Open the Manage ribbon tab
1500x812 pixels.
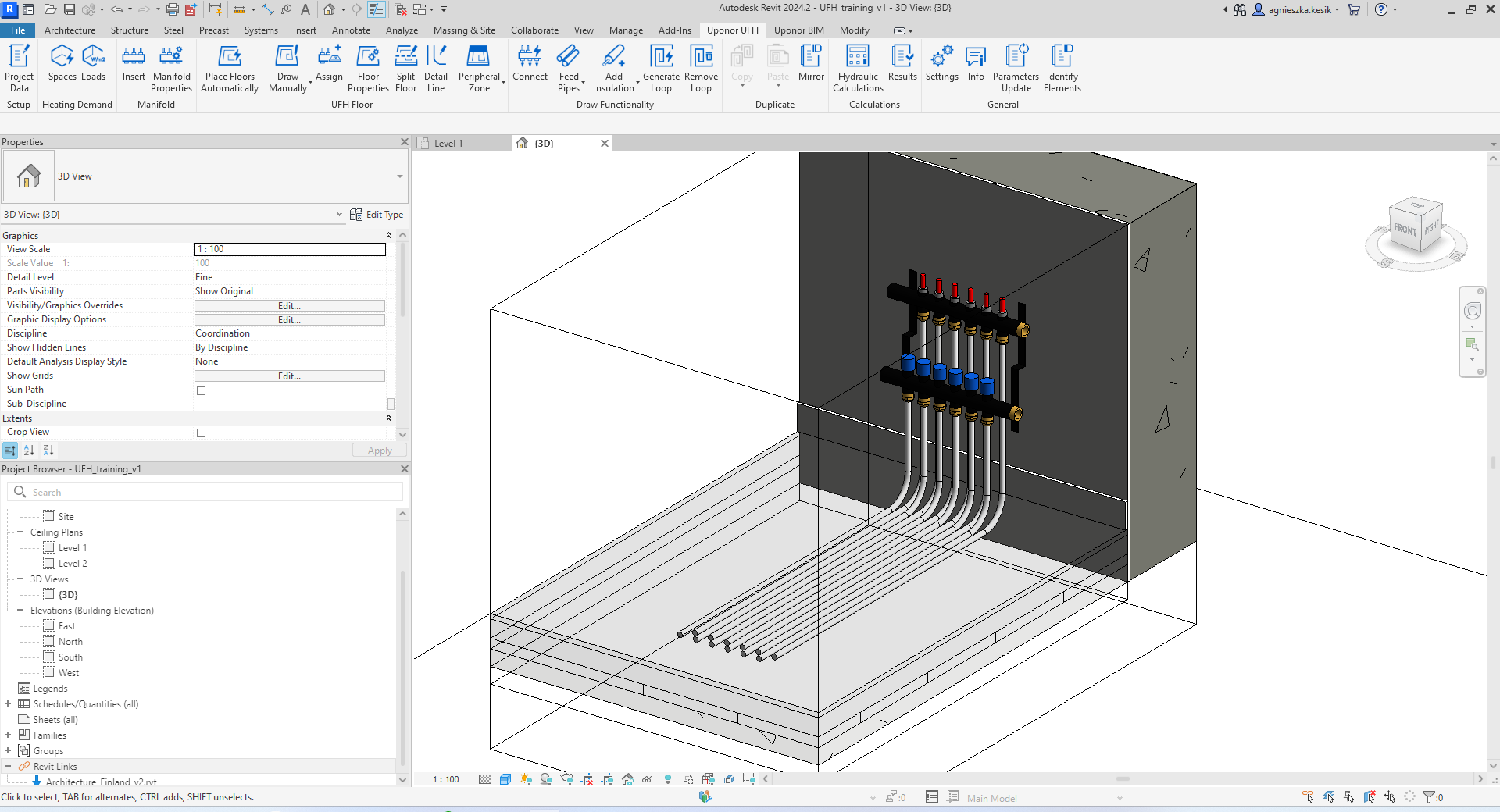[626, 30]
